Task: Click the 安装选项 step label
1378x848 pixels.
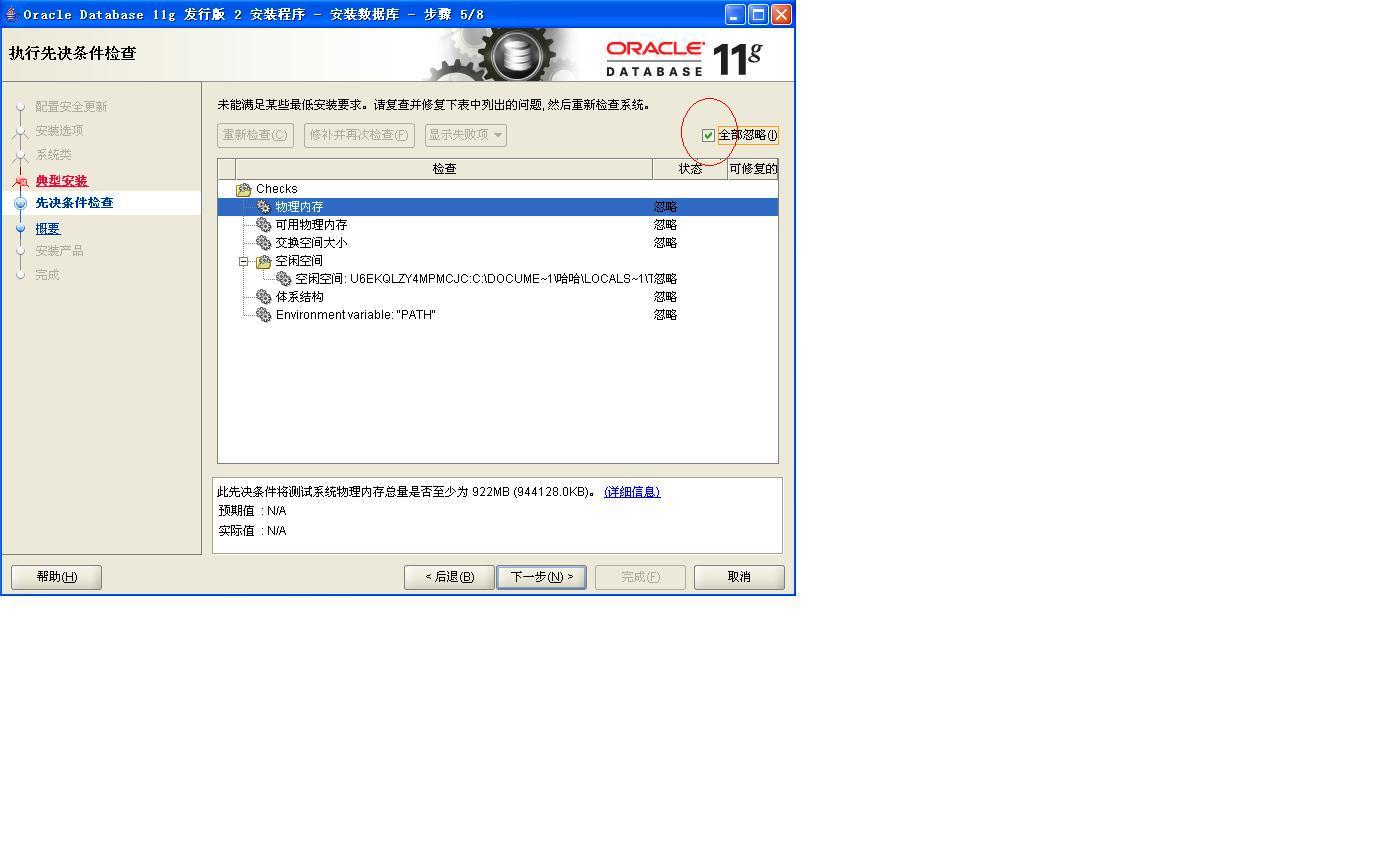Action: (x=59, y=131)
